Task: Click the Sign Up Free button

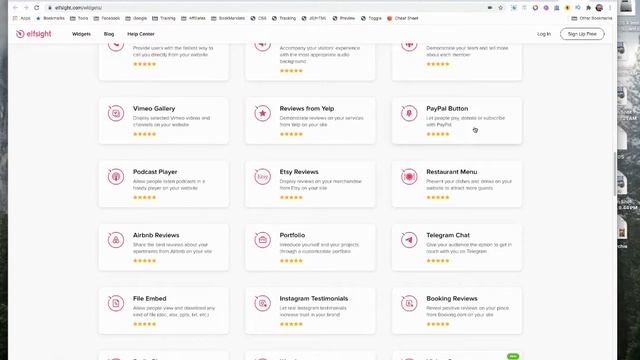Action: click(582, 34)
